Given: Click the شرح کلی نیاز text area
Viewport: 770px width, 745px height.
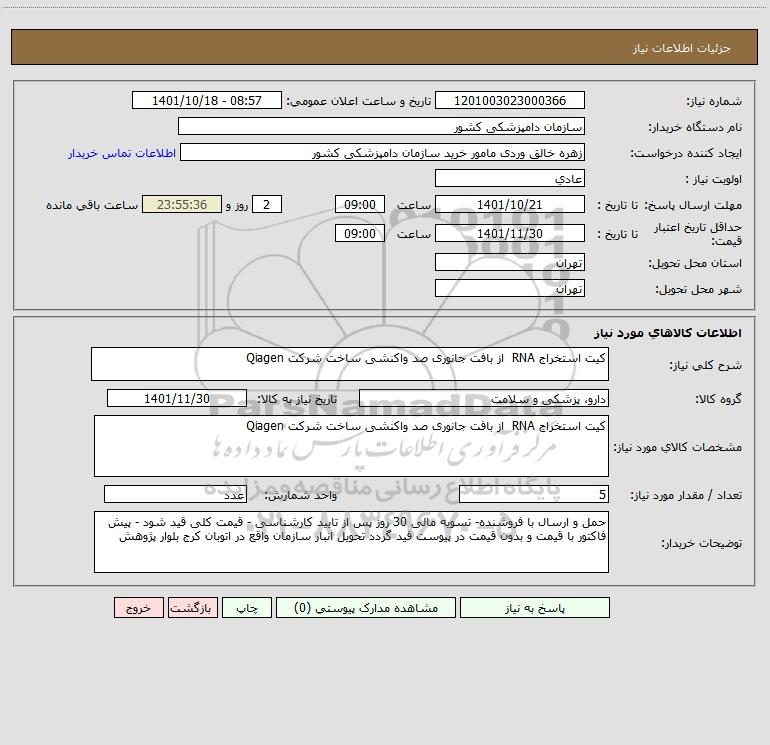Looking at the screenshot, I should coord(350,364).
